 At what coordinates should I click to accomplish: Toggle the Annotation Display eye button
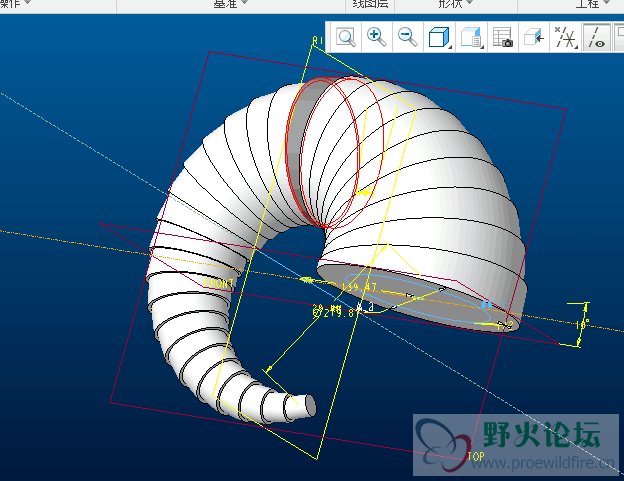tap(597, 37)
